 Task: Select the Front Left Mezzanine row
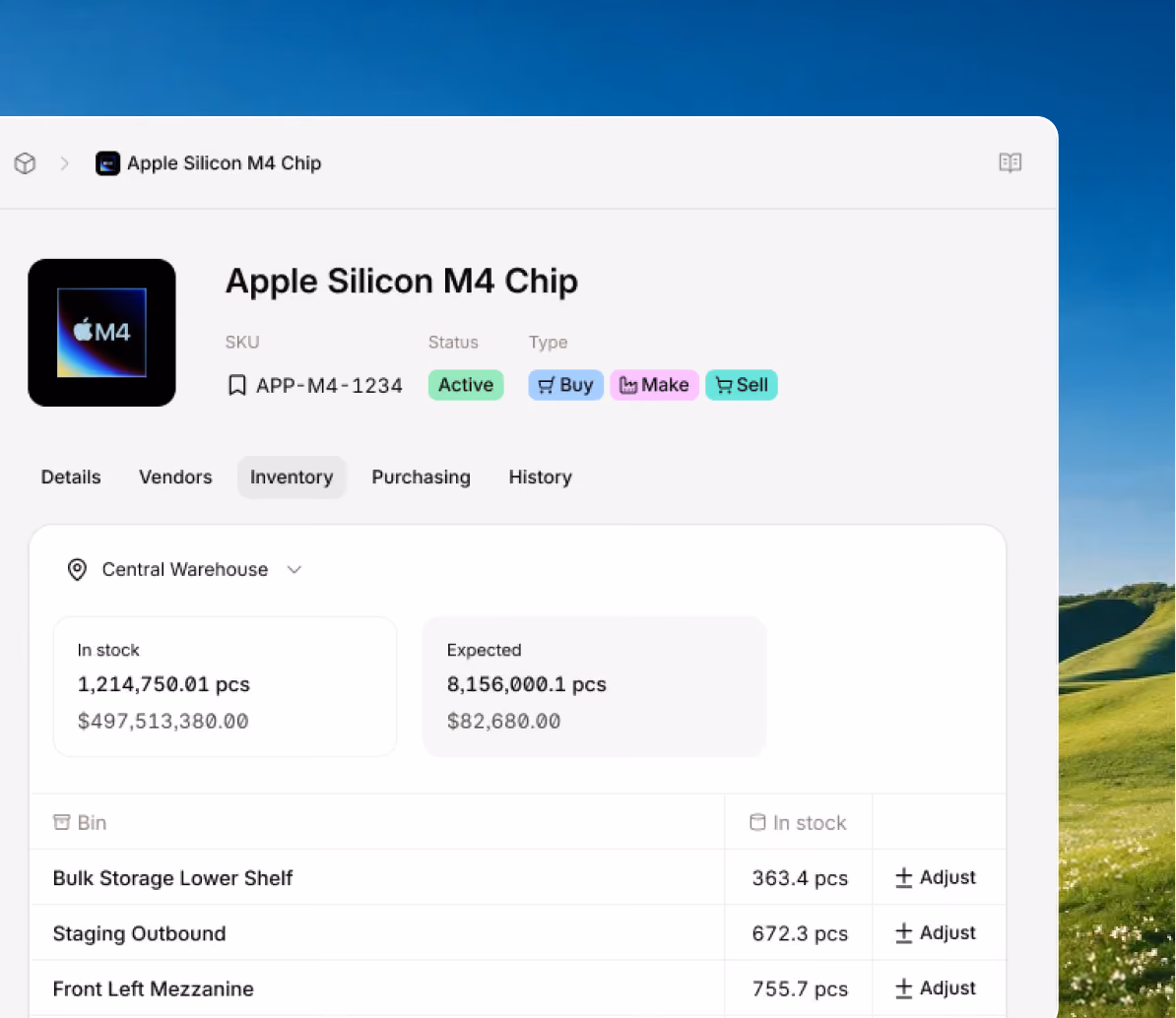point(517,988)
